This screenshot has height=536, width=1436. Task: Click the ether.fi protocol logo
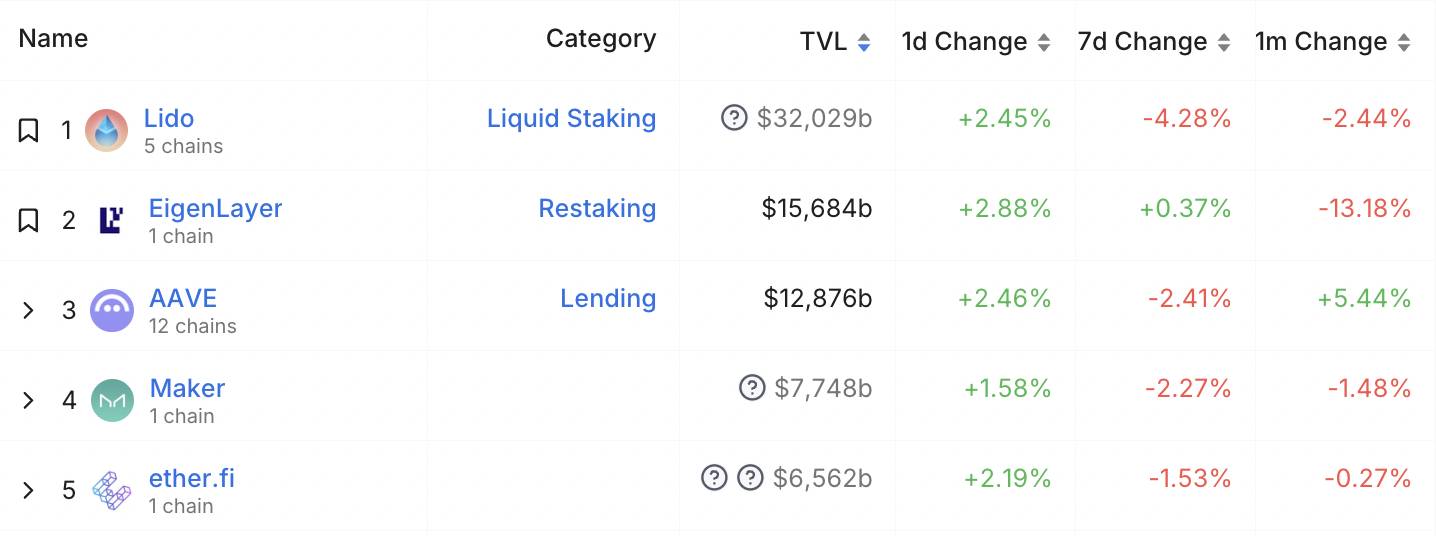111,491
